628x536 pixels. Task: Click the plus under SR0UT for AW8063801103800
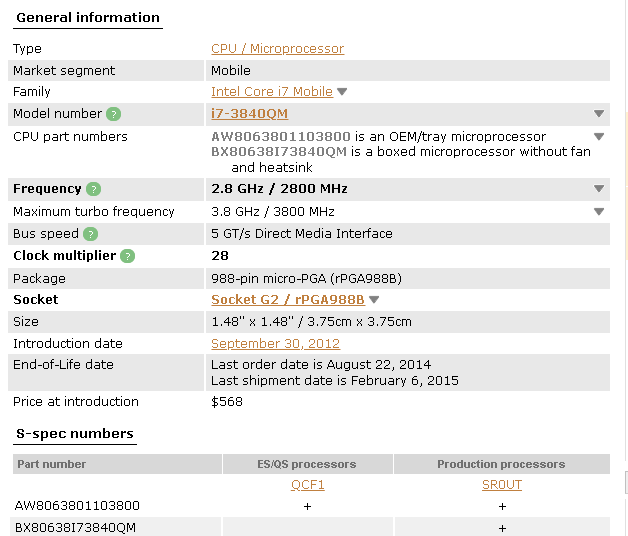(502, 507)
